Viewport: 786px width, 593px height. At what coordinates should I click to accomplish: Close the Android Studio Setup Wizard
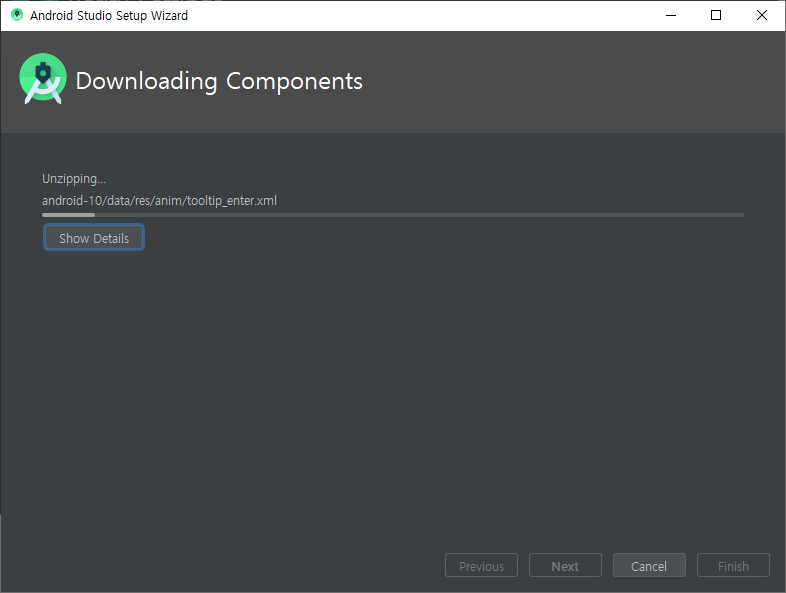(x=761, y=15)
